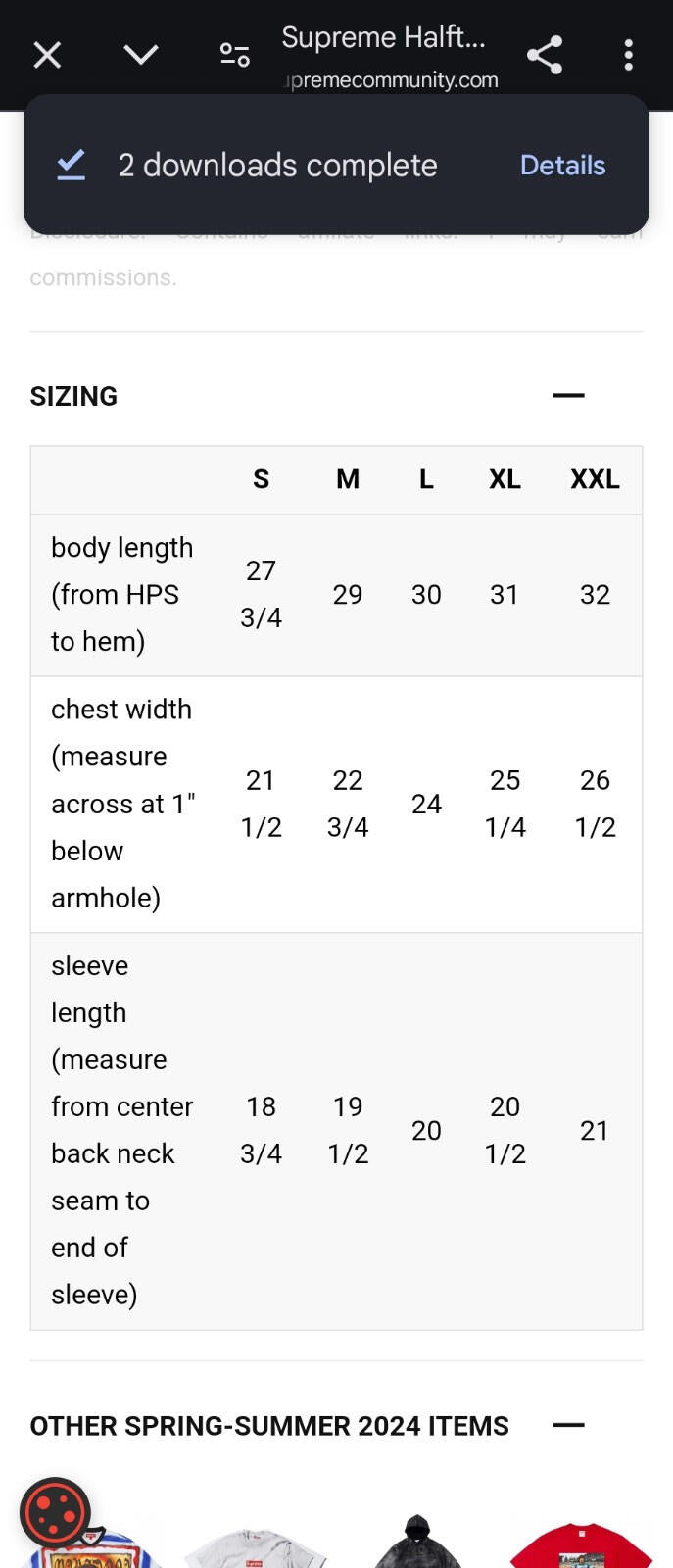Open the black hooded jacket thumbnail

point(418,1543)
